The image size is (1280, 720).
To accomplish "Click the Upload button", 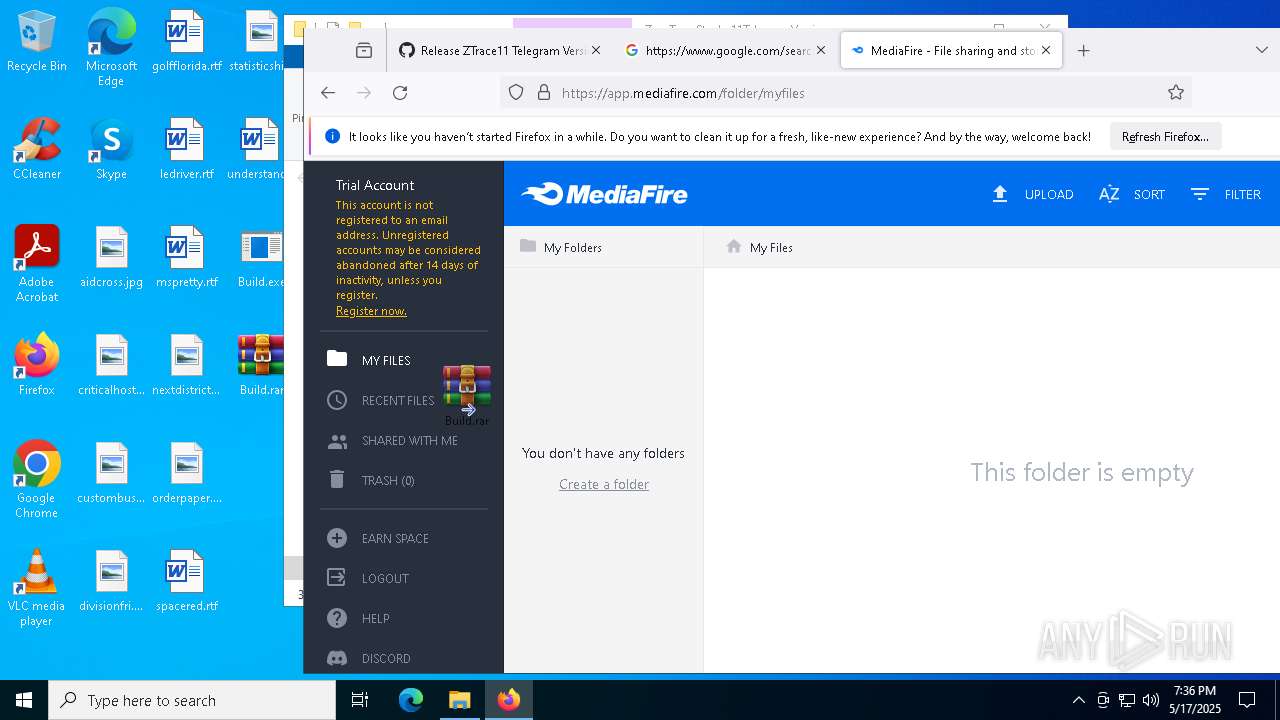I will (x=1032, y=194).
